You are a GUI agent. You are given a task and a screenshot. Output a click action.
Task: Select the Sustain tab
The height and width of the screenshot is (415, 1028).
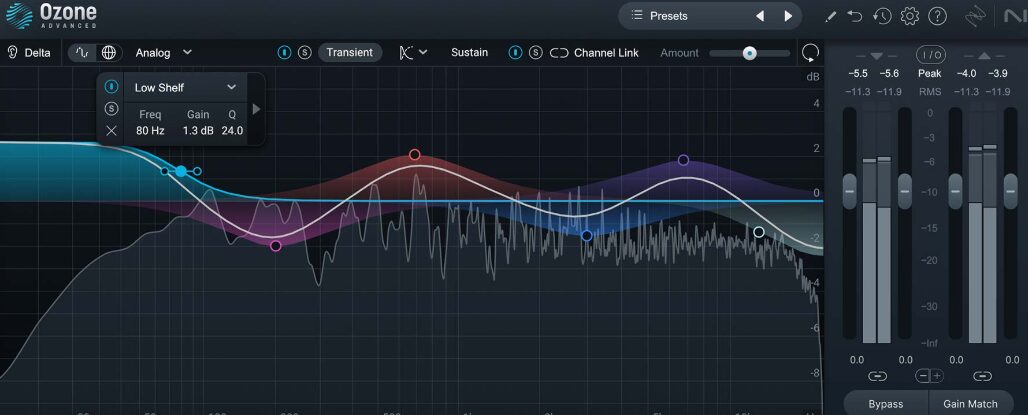(470, 52)
